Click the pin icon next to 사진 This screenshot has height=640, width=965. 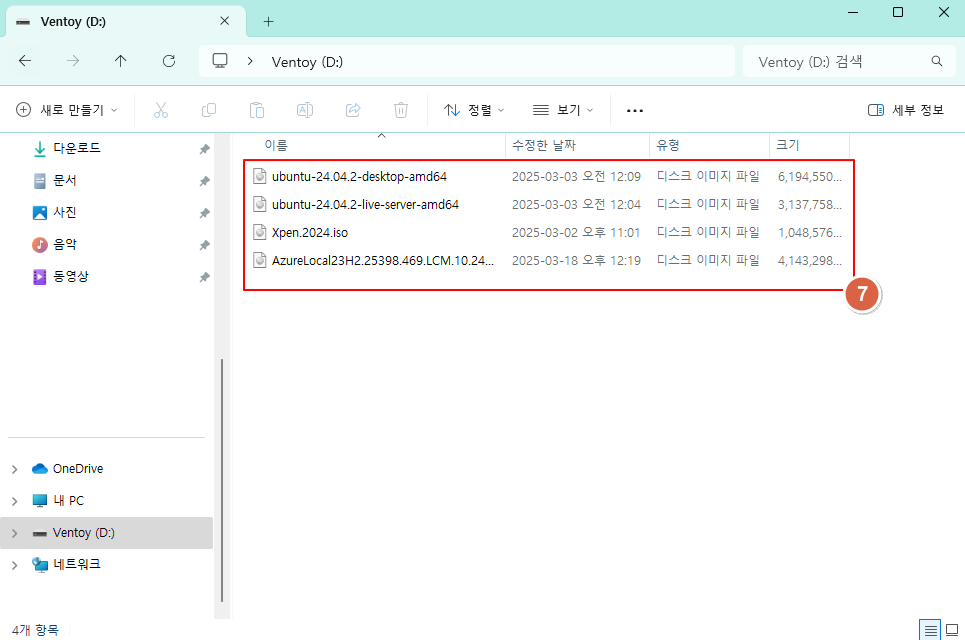[x=204, y=213]
